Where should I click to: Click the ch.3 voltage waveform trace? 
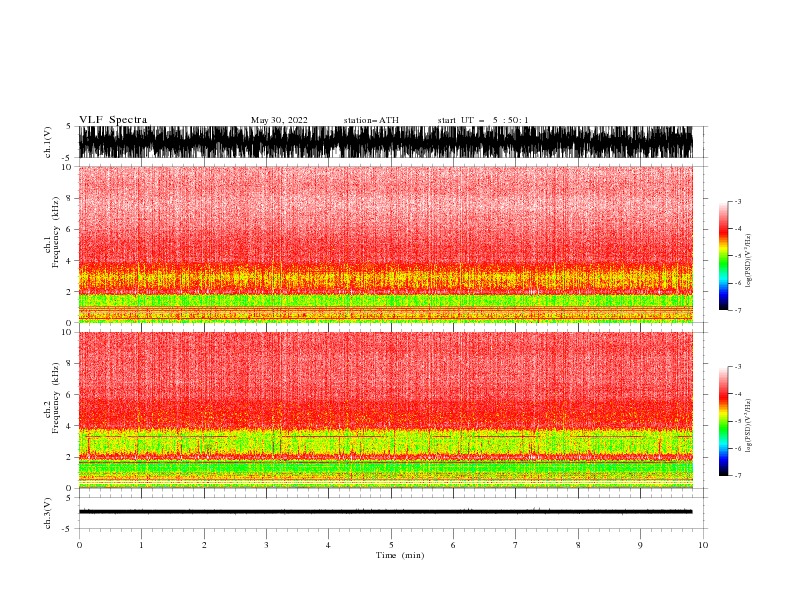coord(385,512)
